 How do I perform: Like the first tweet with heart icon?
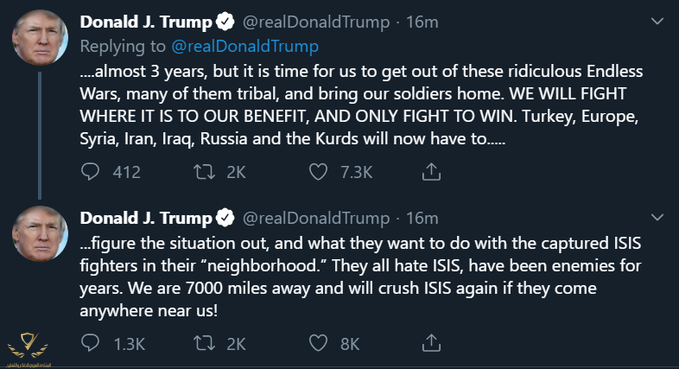click(318, 172)
